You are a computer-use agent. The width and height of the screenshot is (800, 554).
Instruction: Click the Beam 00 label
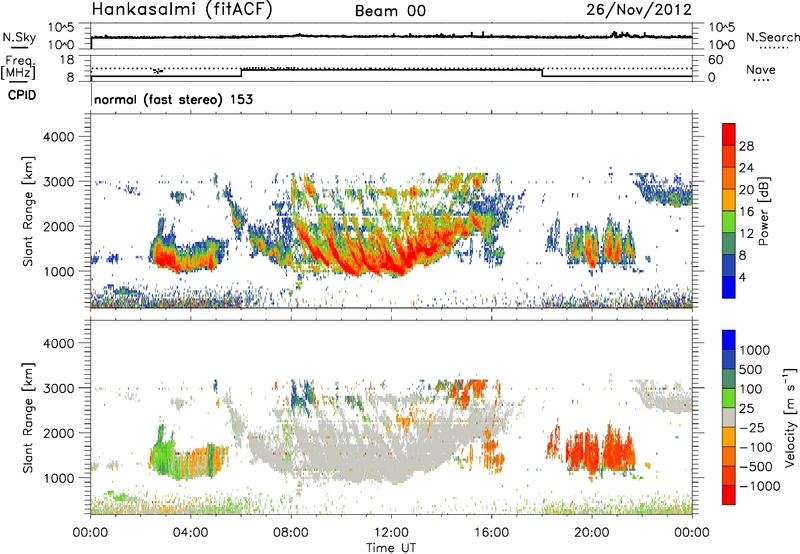[x=390, y=11]
